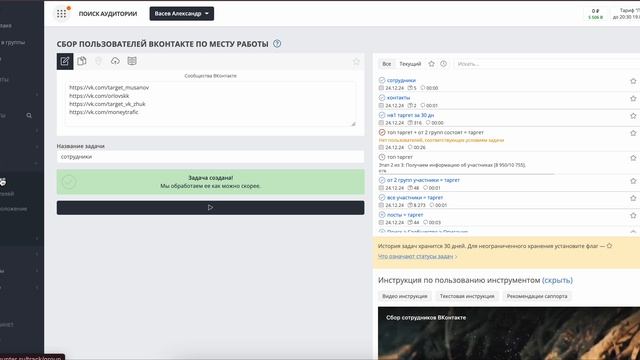Open the 'Текстовая инструкция' tab
The width and height of the screenshot is (640, 360).
(x=467, y=296)
